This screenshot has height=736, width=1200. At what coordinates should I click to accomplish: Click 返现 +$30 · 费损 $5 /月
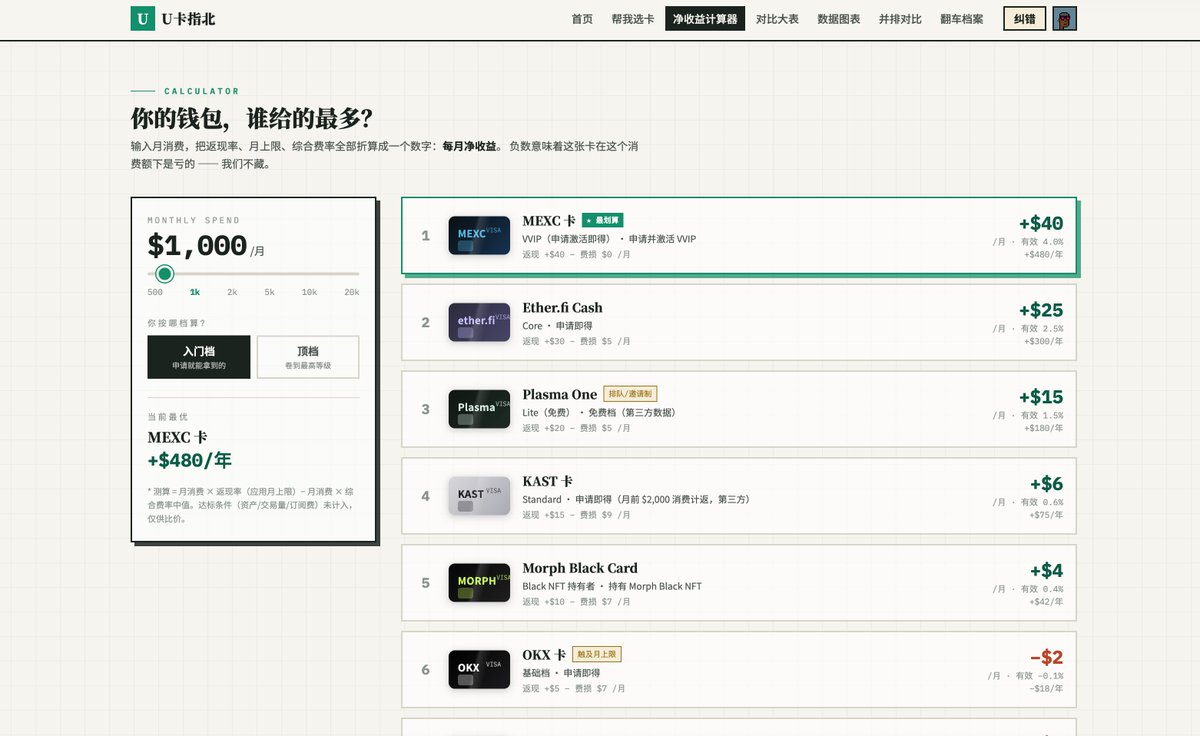click(x=577, y=341)
